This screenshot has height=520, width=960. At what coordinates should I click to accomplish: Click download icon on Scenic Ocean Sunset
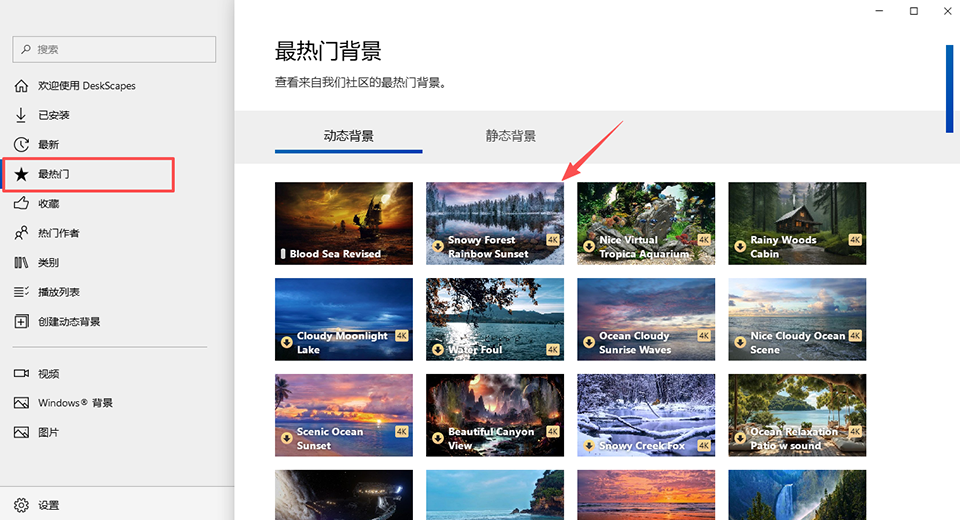(287, 438)
